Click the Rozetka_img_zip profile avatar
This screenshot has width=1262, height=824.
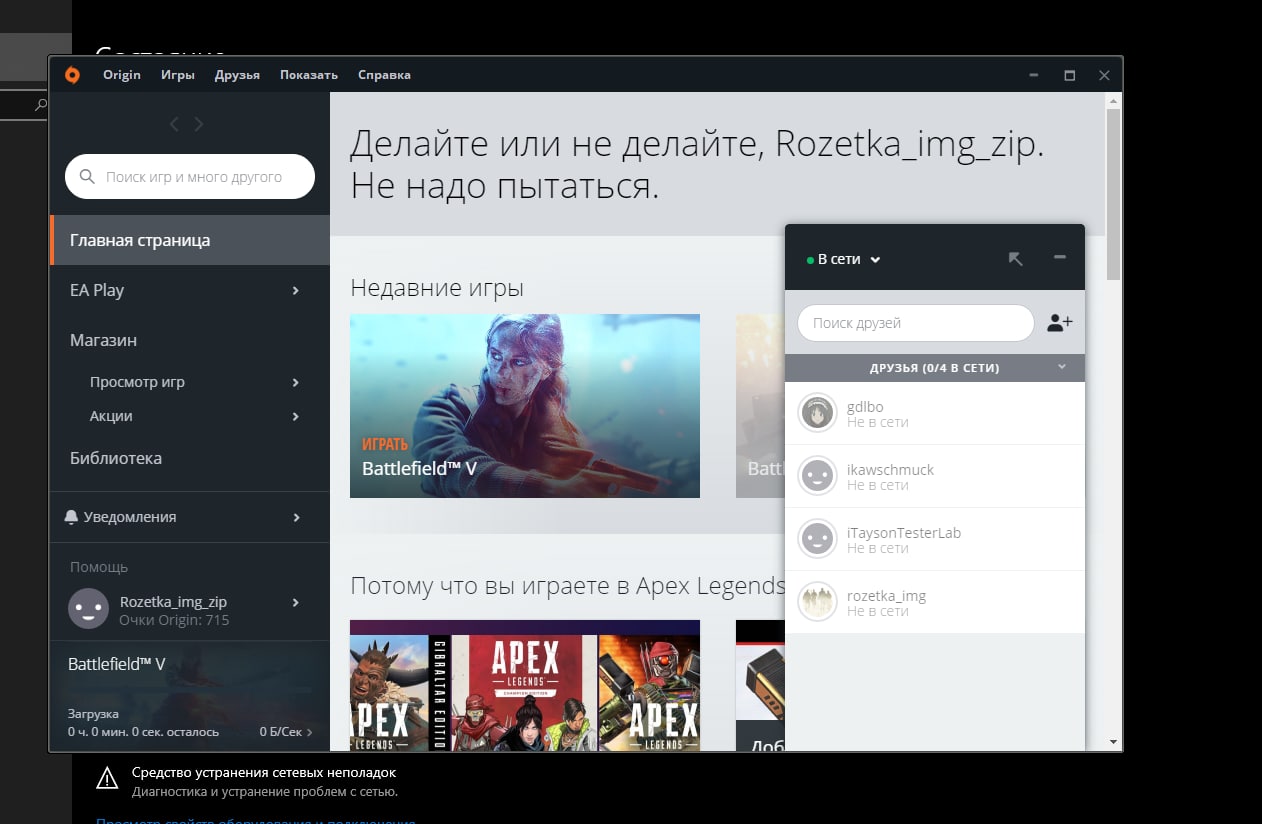88,609
